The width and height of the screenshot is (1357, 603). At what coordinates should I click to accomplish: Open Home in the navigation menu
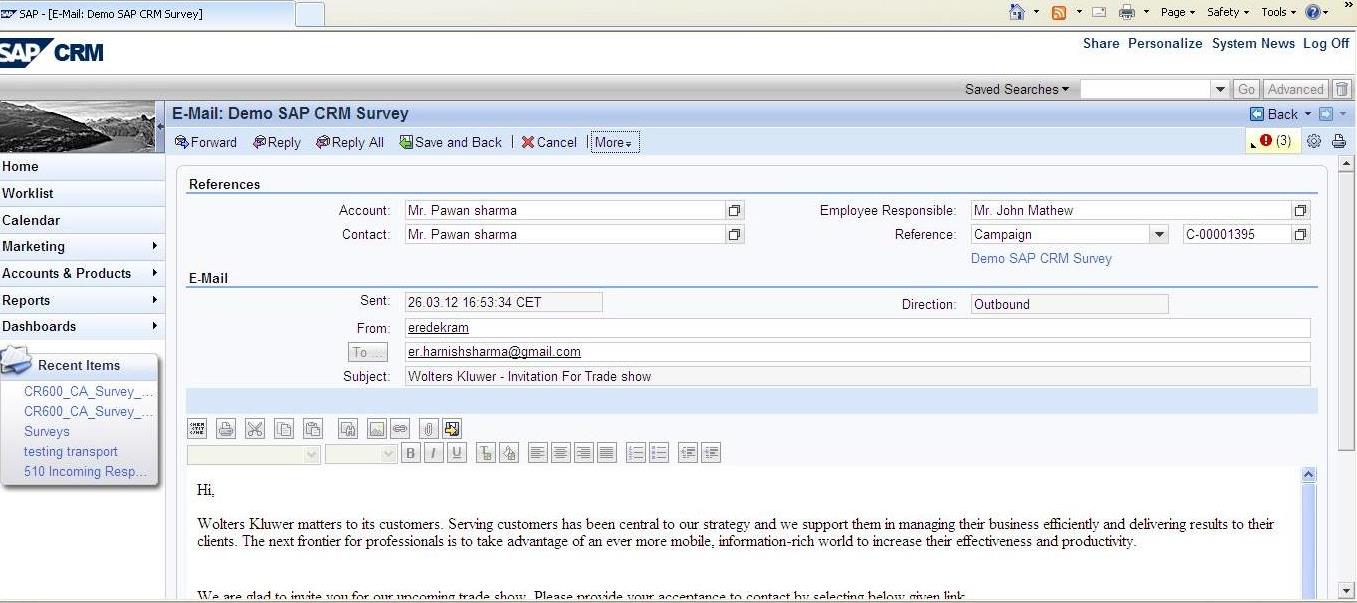82,167
